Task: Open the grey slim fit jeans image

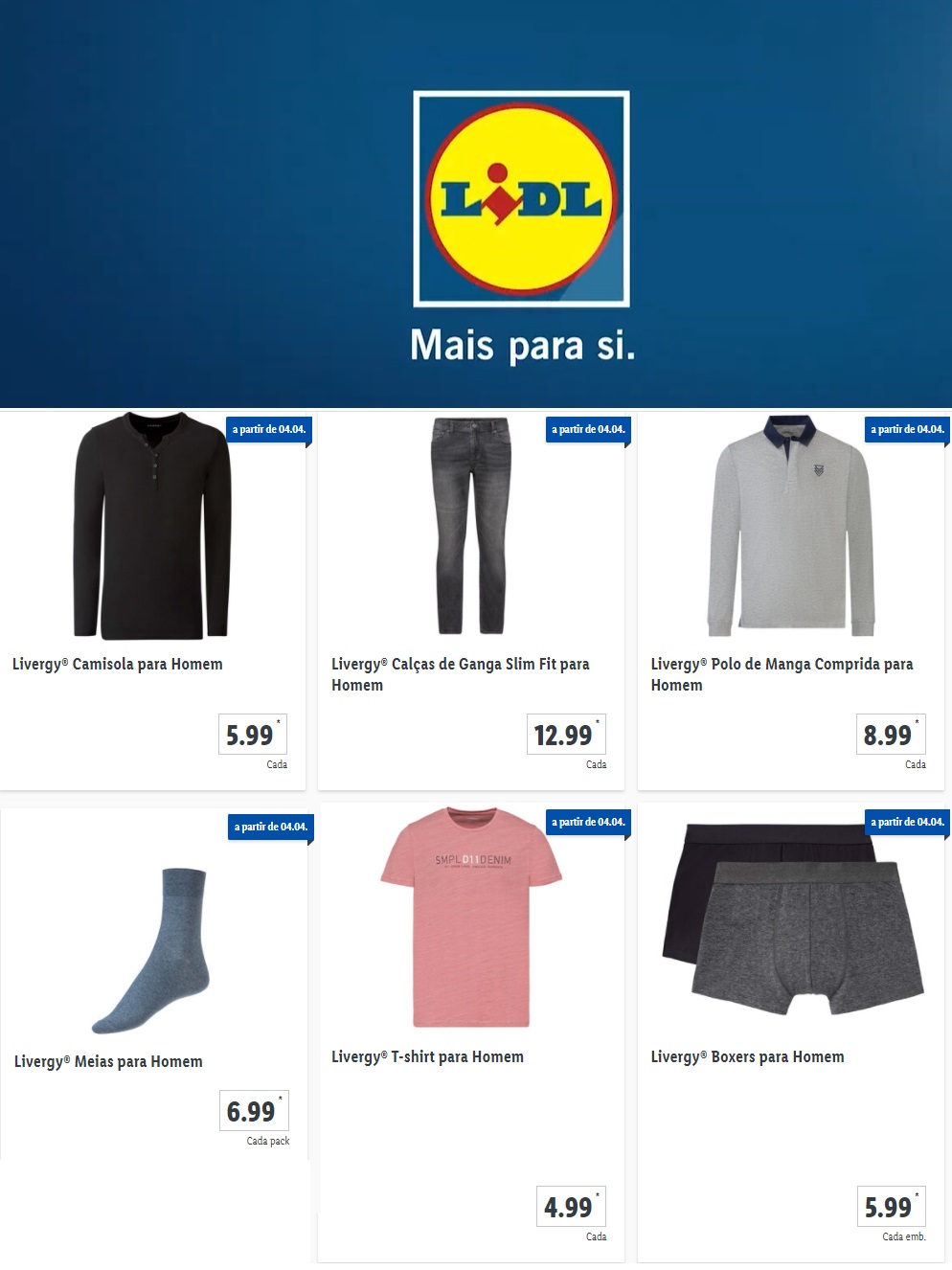Action: (x=470, y=526)
